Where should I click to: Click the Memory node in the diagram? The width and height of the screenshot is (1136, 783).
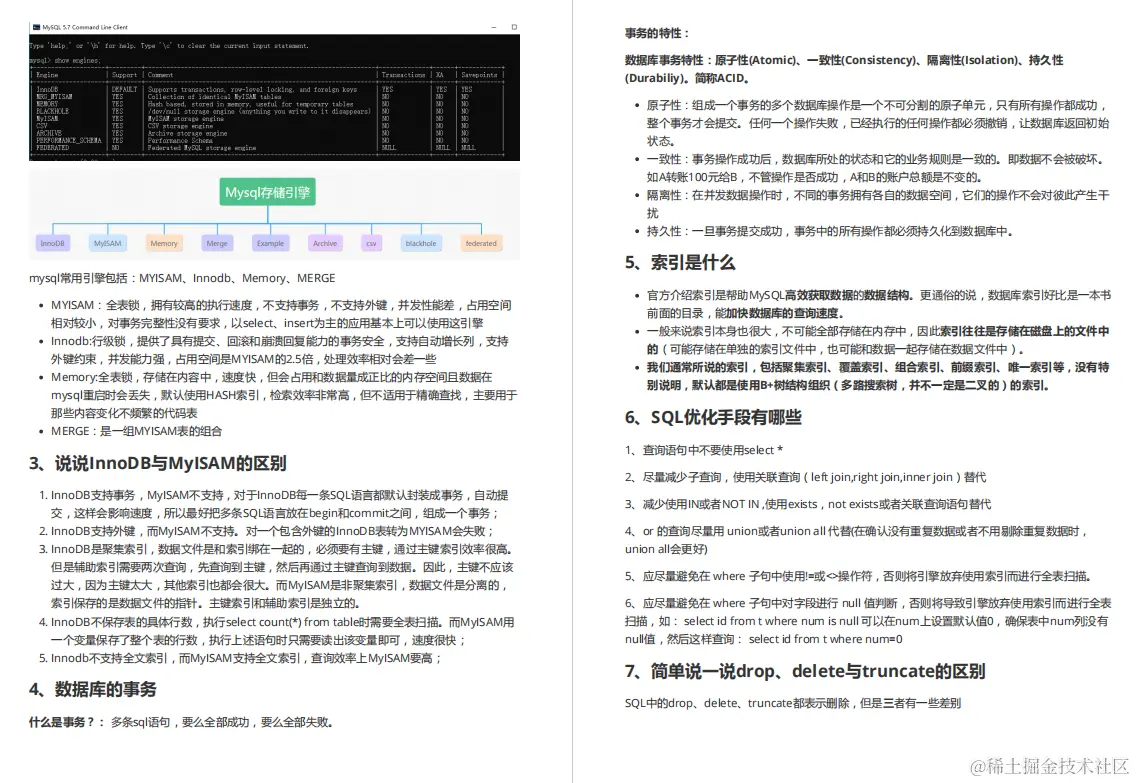coord(164,242)
